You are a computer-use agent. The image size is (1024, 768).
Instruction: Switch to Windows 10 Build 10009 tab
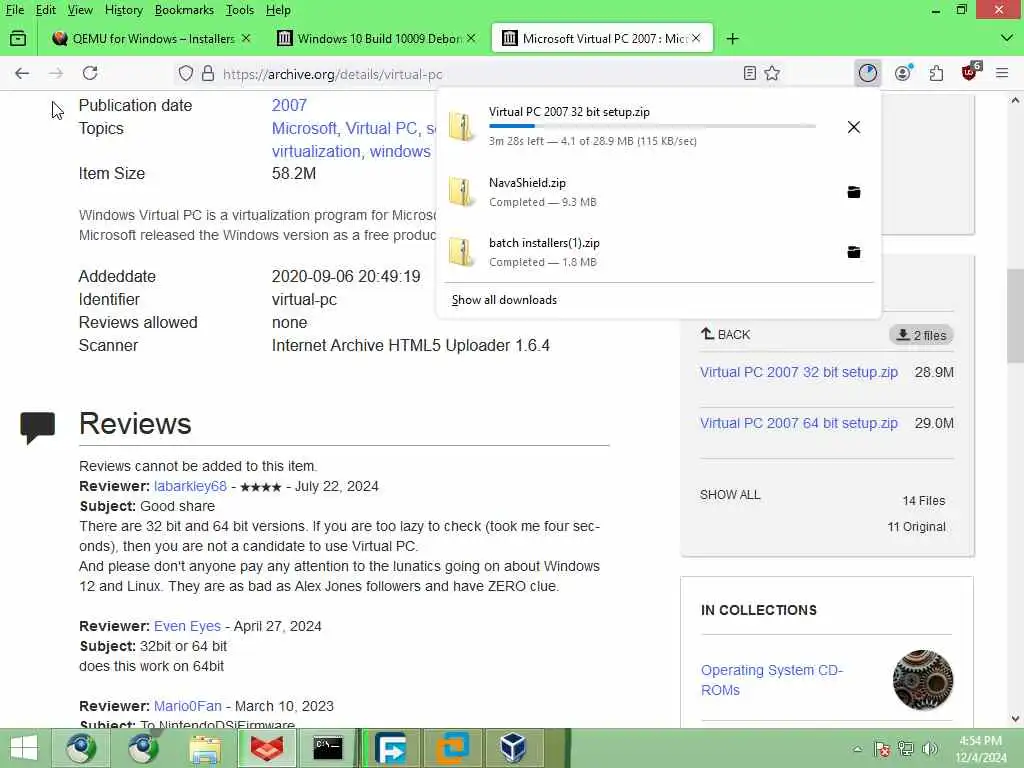point(376,39)
